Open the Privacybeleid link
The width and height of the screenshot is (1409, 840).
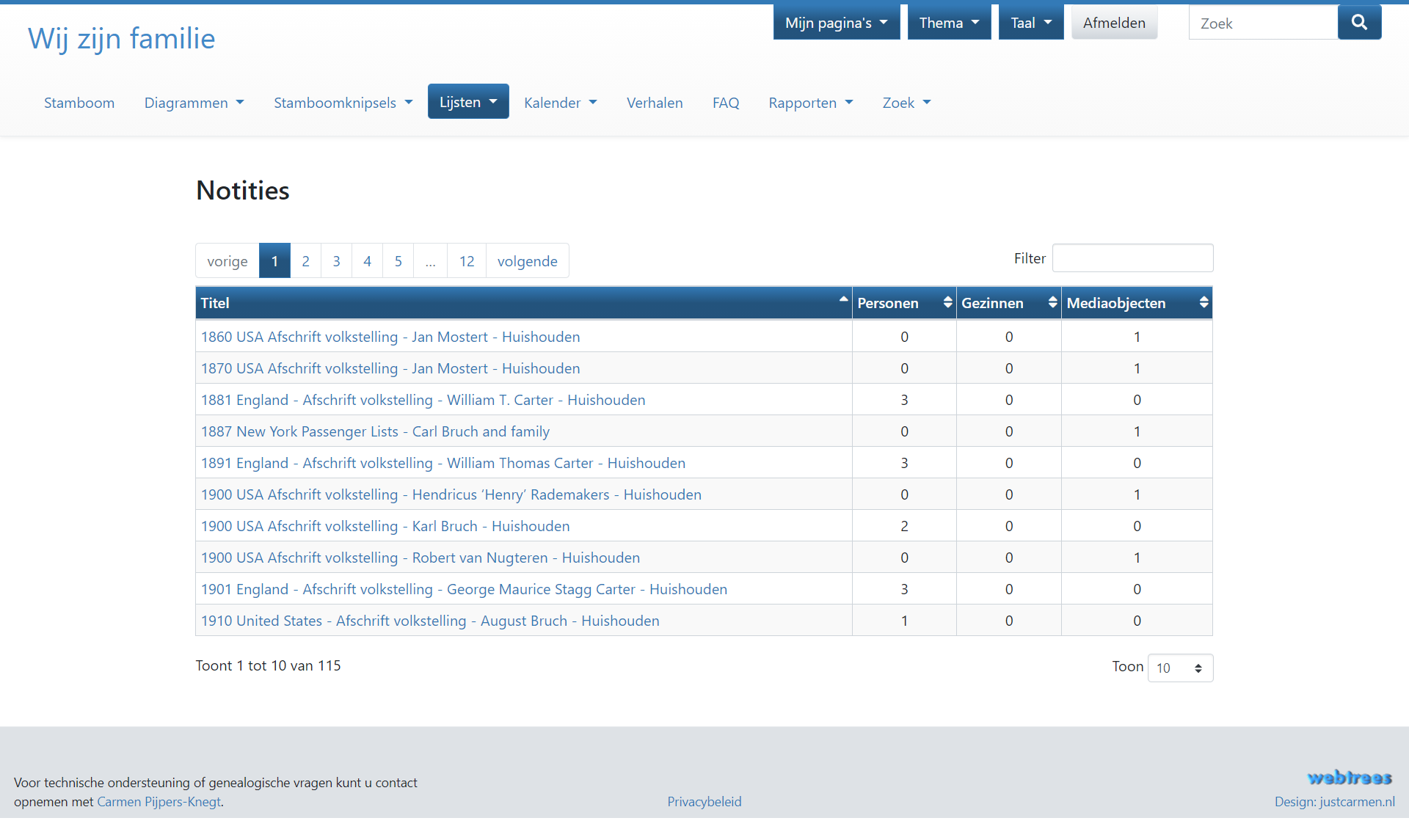point(704,802)
